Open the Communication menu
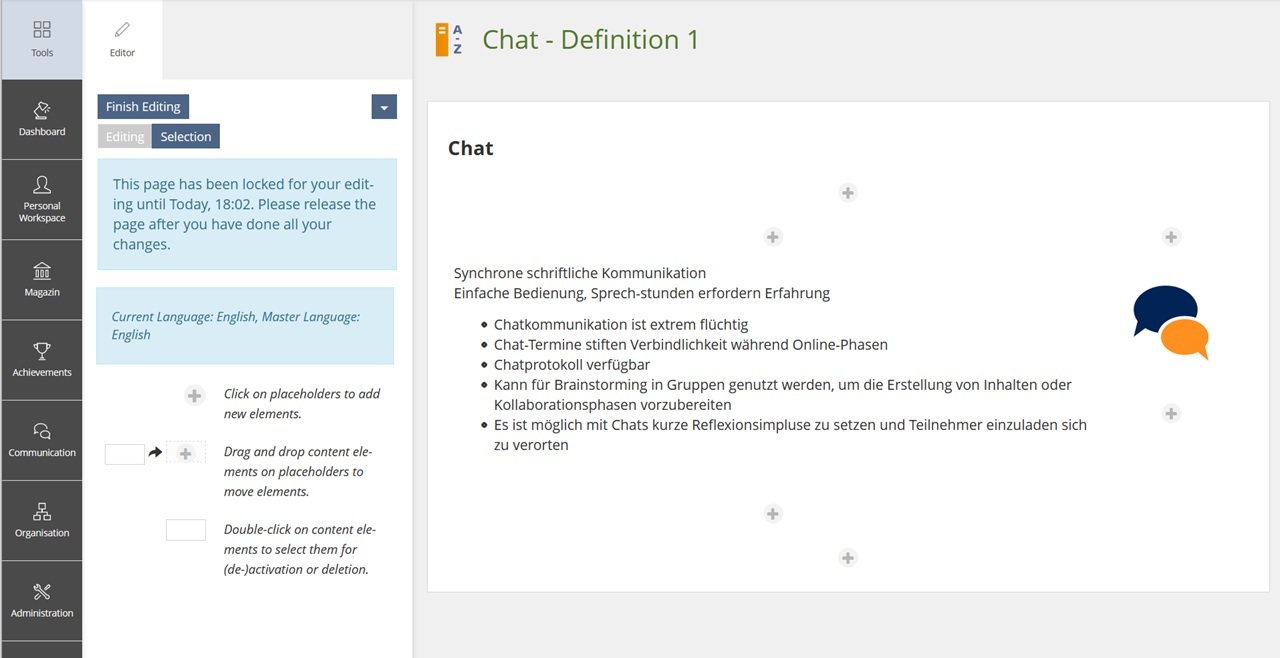The height and width of the screenshot is (658, 1280). pyautogui.click(x=41, y=441)
